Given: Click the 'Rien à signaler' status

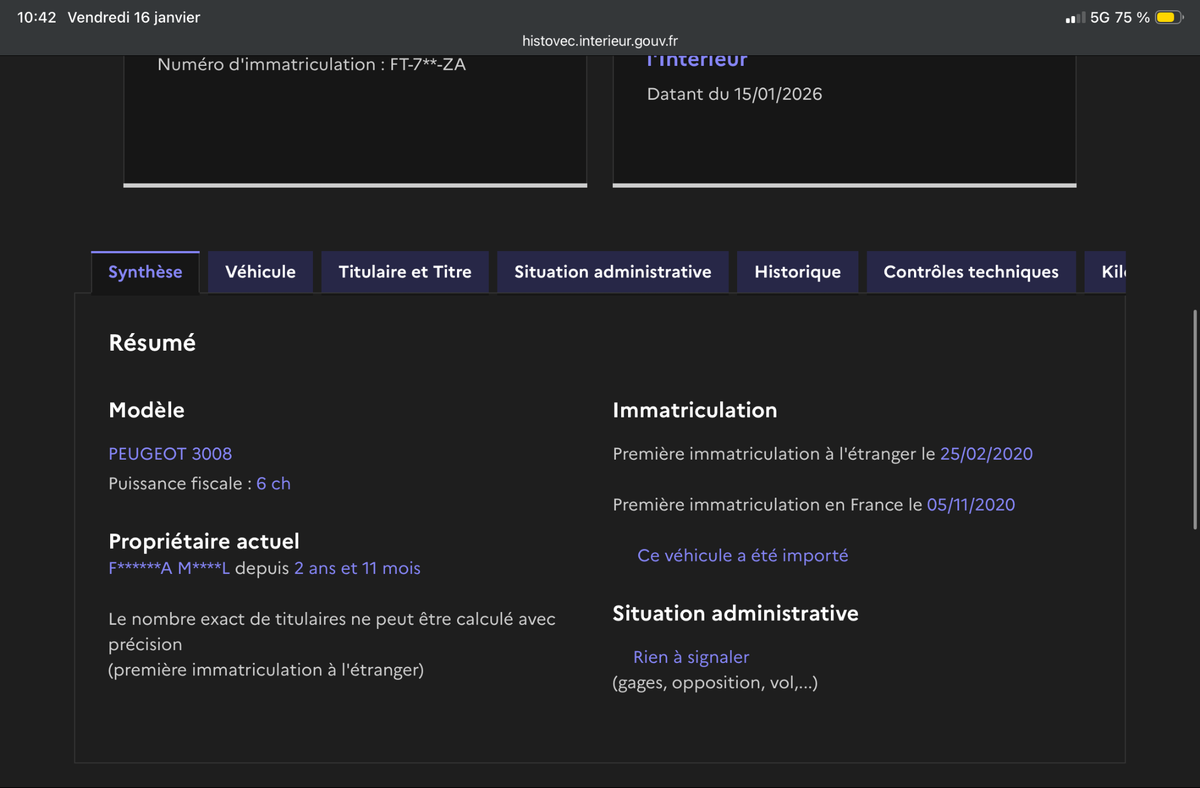Looking at the screenshot, I should pyautogui.click(x=691, y=657).
